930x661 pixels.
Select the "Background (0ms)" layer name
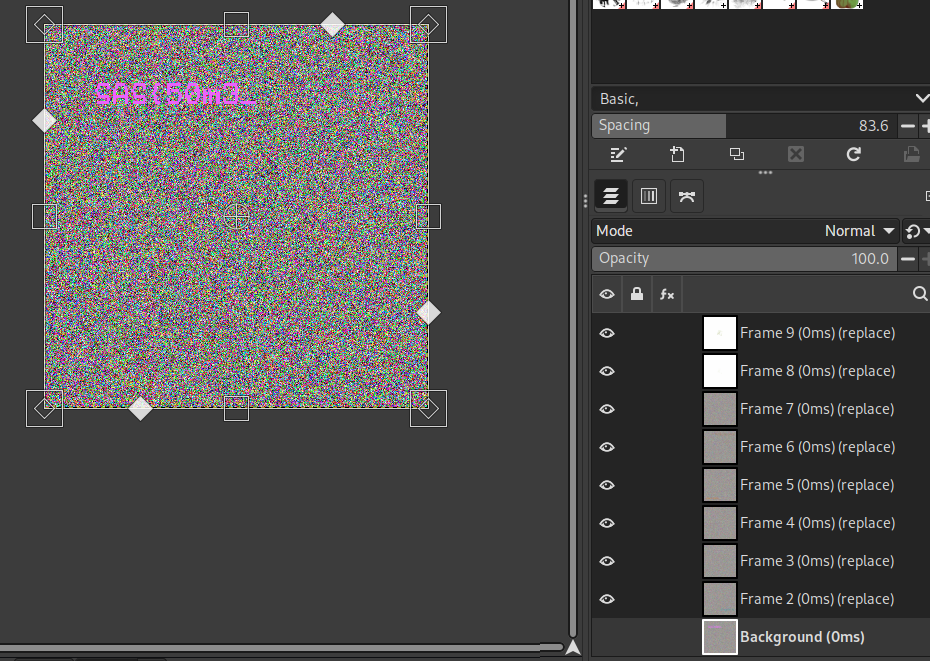pos(802,637)
